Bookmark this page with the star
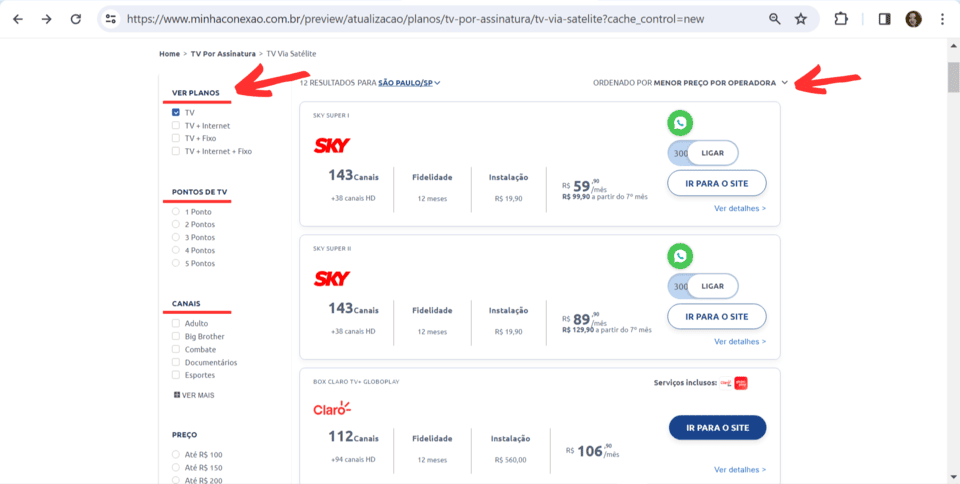960x484 pixels. (x=801, y=19)
